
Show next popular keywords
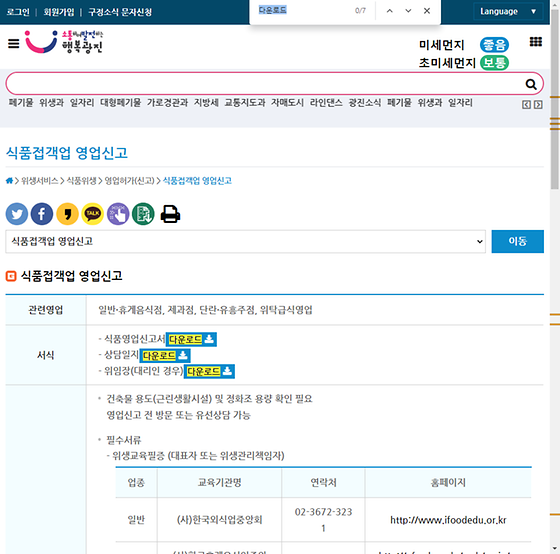[538, 105]
